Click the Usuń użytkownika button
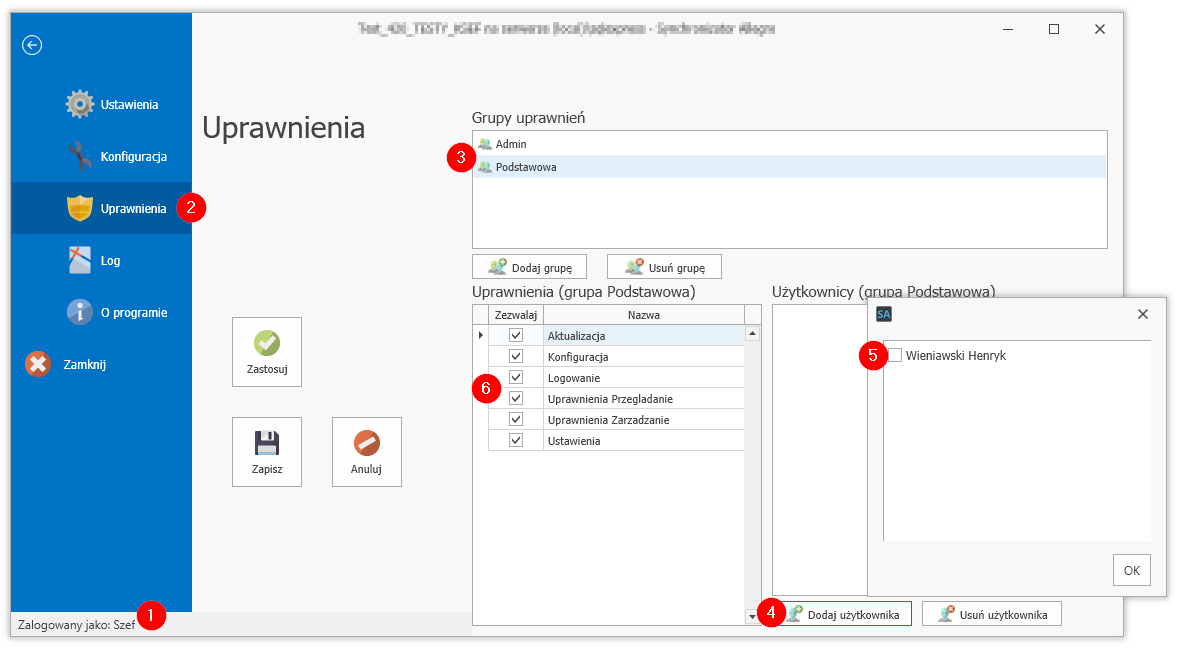This screenshot has width=1182, height=655. 991,614
